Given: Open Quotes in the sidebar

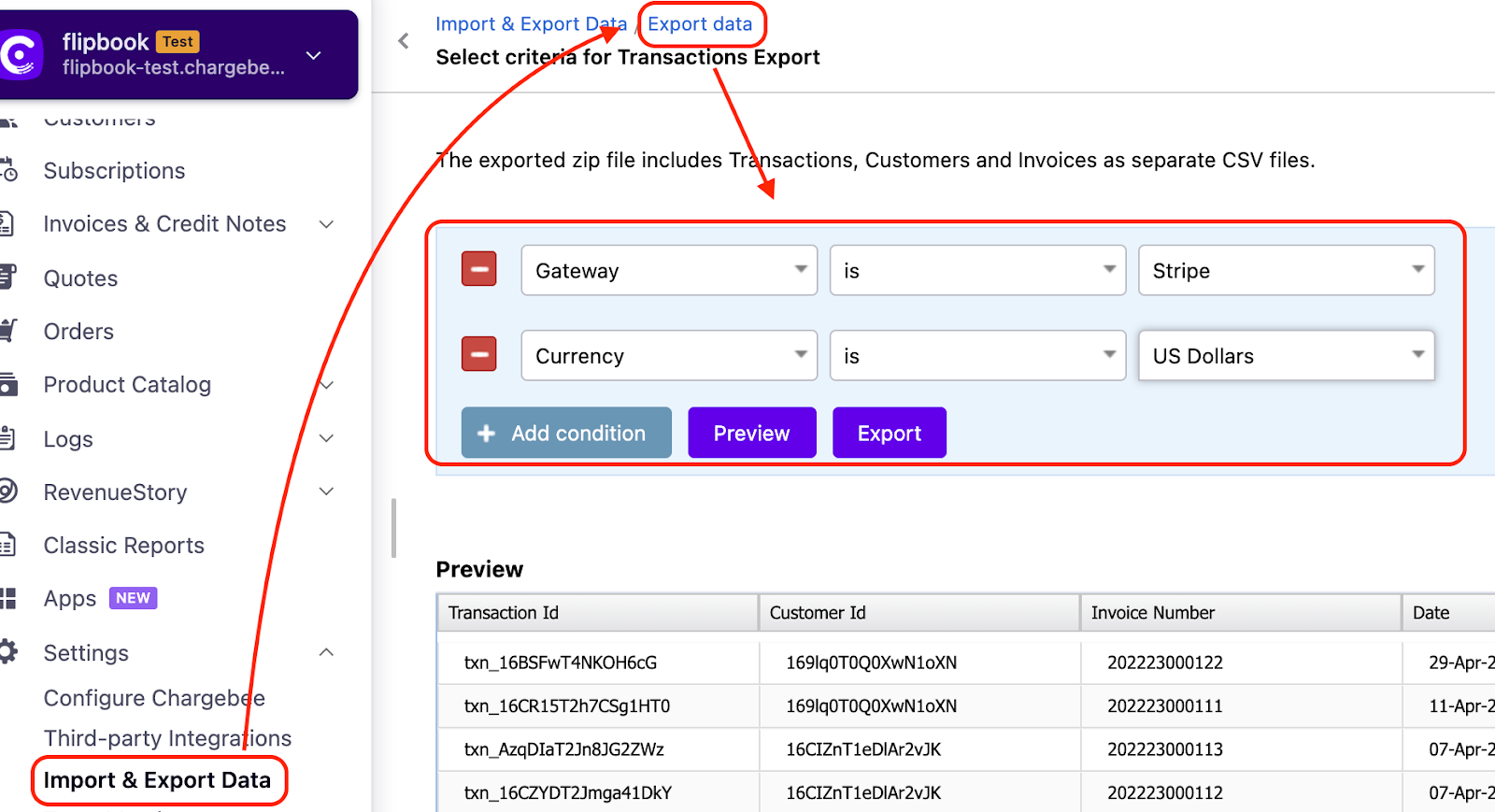Looking at the screenshot, I should [x=80, y=278].
